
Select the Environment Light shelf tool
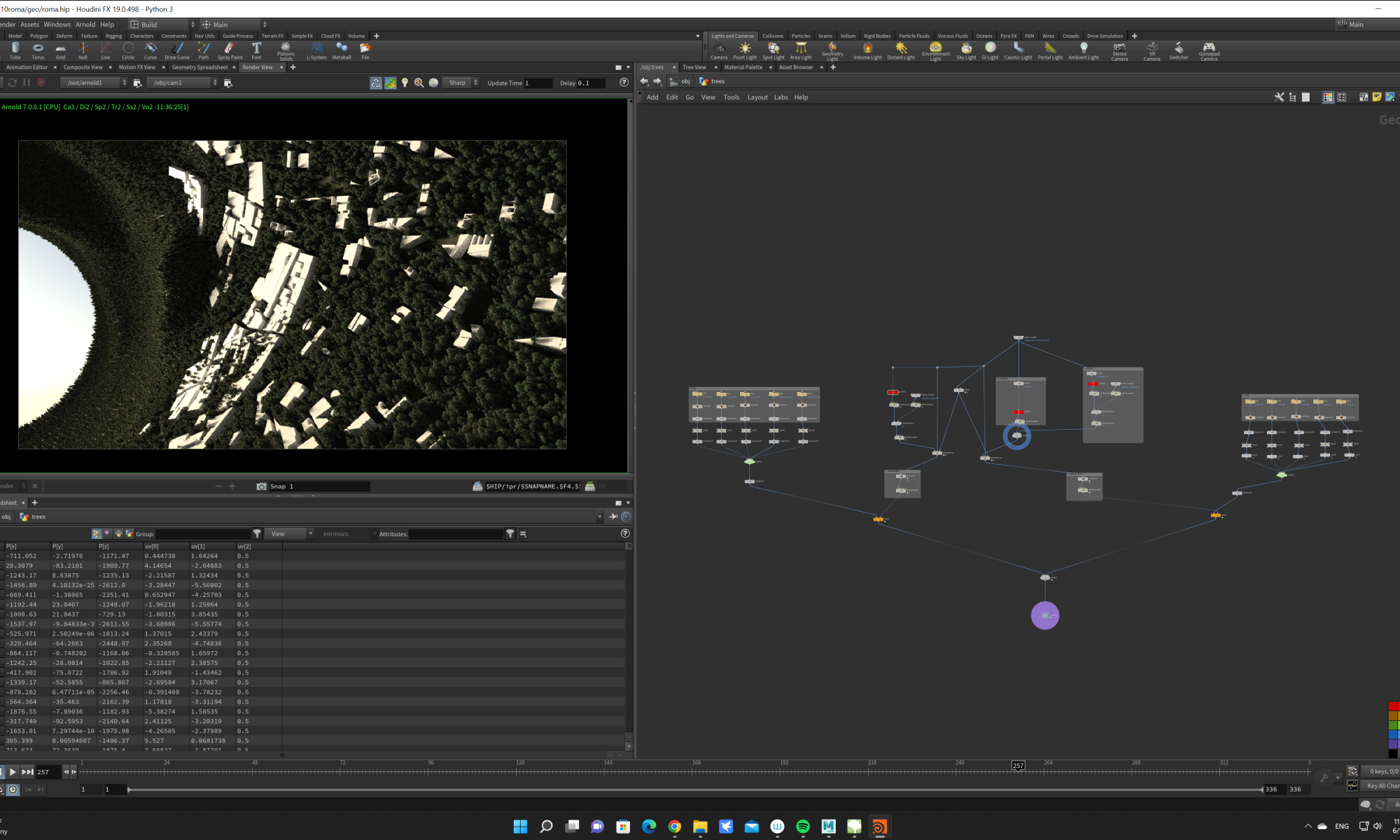(935, 50)
